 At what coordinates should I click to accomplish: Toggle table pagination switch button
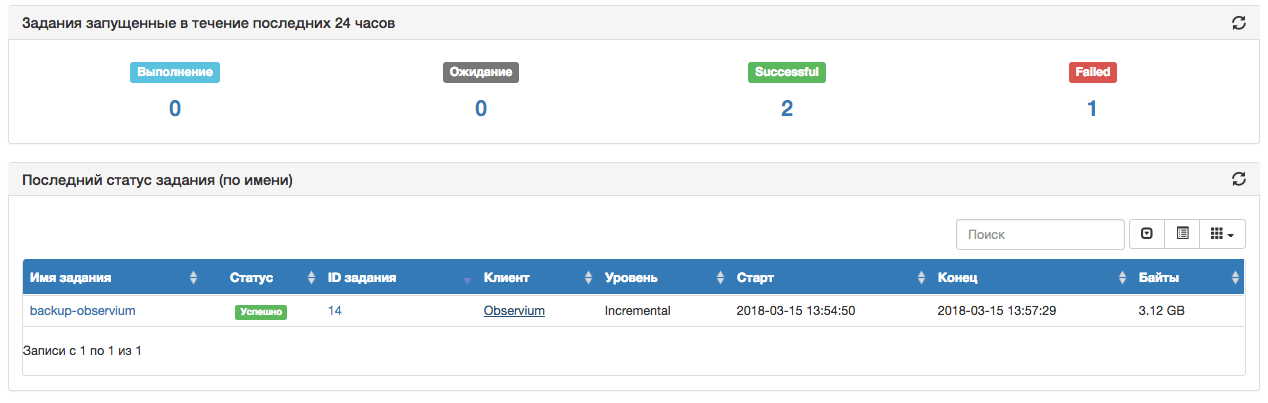click(x=1146, y=234)
